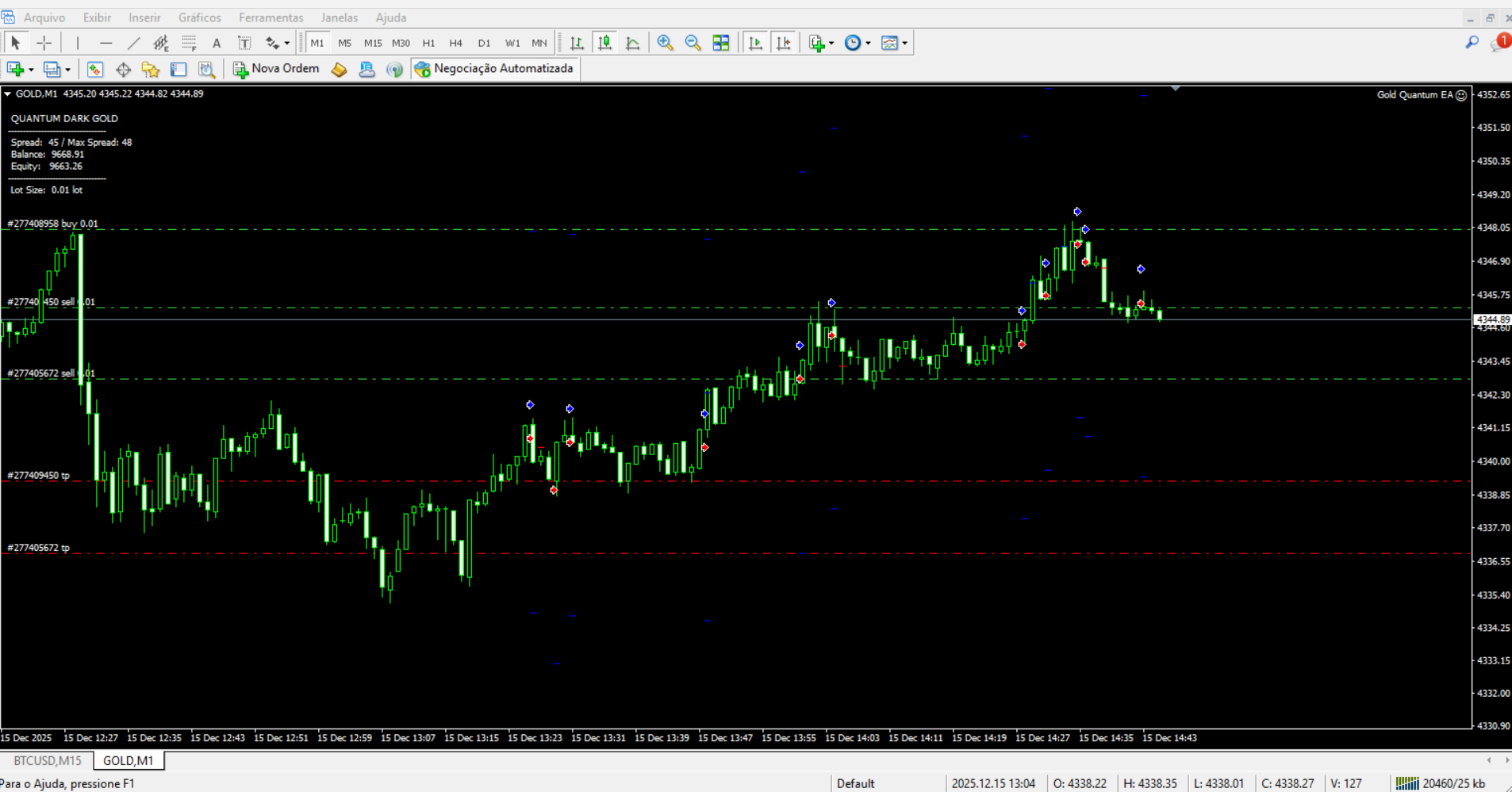Disable Negociação Automatizada
Image resolution: width=1512 pixels, height=792 pixels.
495,69
